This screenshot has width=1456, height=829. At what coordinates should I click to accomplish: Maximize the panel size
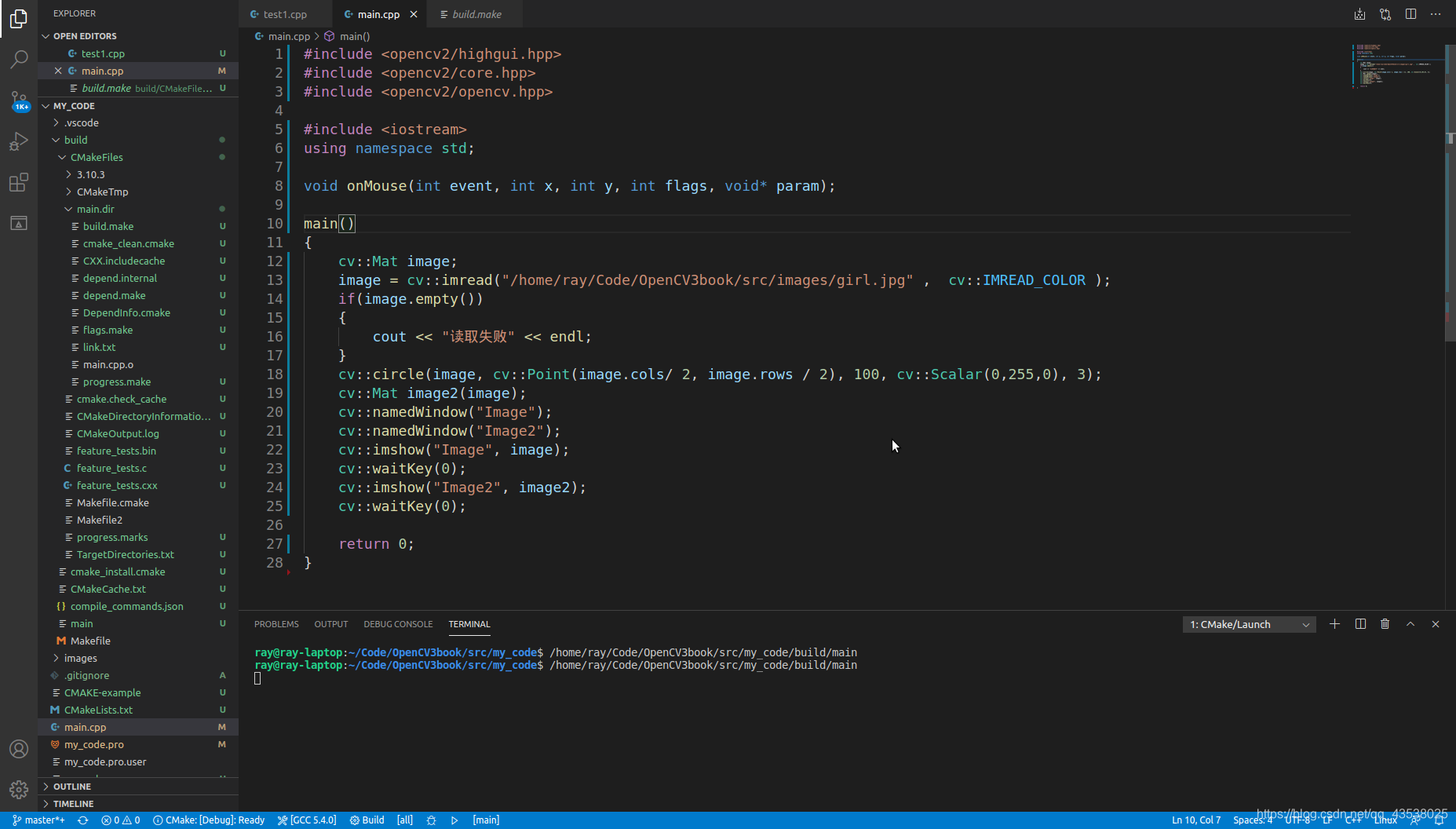(1410, 624)
